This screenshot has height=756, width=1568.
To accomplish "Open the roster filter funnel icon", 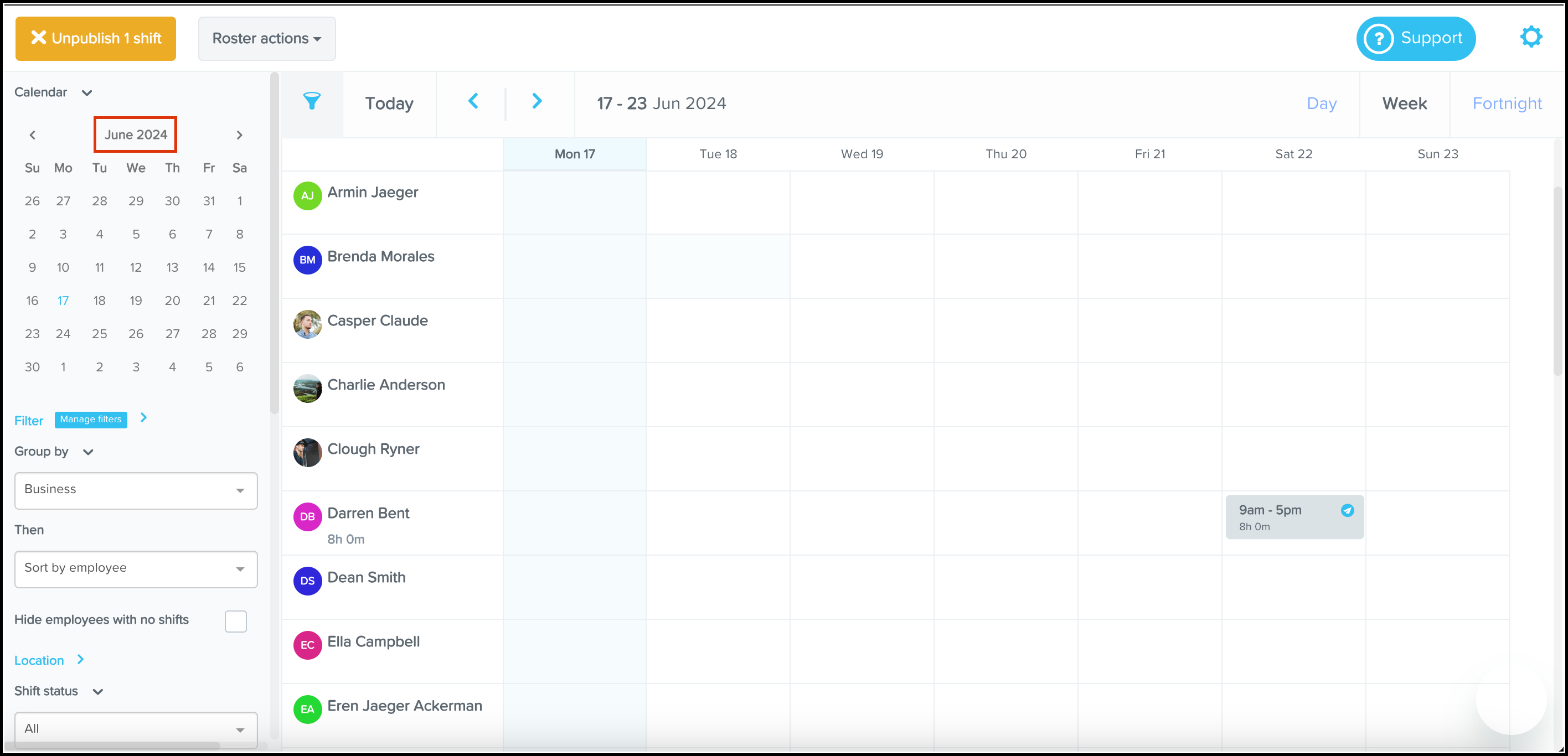I will pyautogui.click(x=312, y=102).
